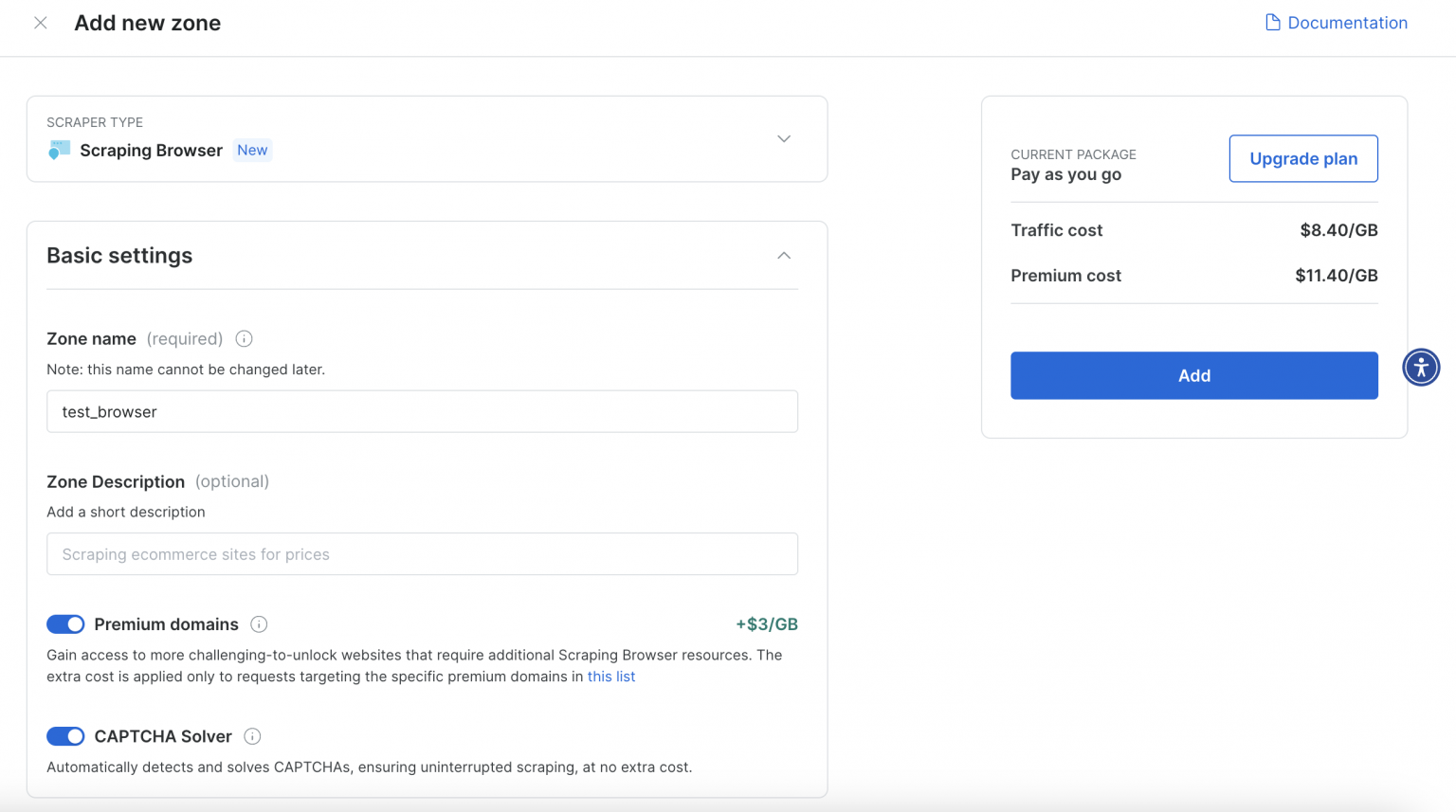
Task: Click the info icon next to Zone name
Action: [x=244, y=338]
